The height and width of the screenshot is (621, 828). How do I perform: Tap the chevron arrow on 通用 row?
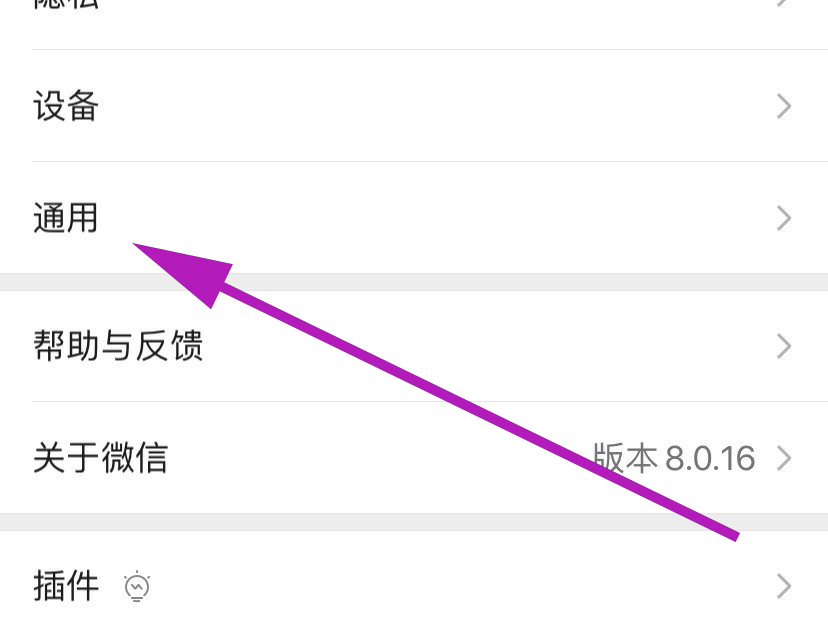pyautogui.click(x=784, y=218)
